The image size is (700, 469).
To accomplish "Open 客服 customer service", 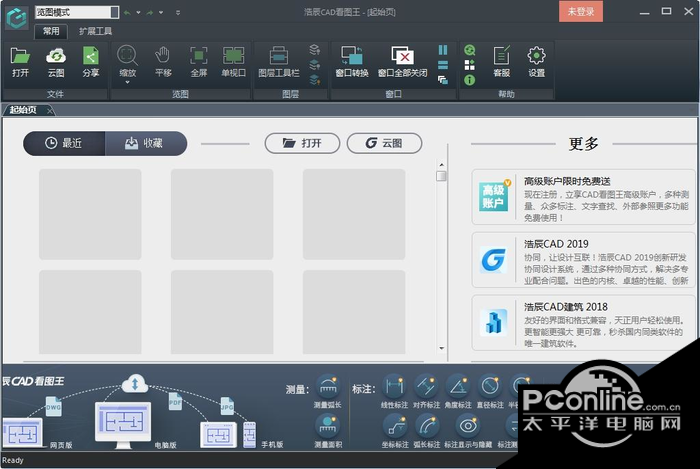I will tap(501, 56).
